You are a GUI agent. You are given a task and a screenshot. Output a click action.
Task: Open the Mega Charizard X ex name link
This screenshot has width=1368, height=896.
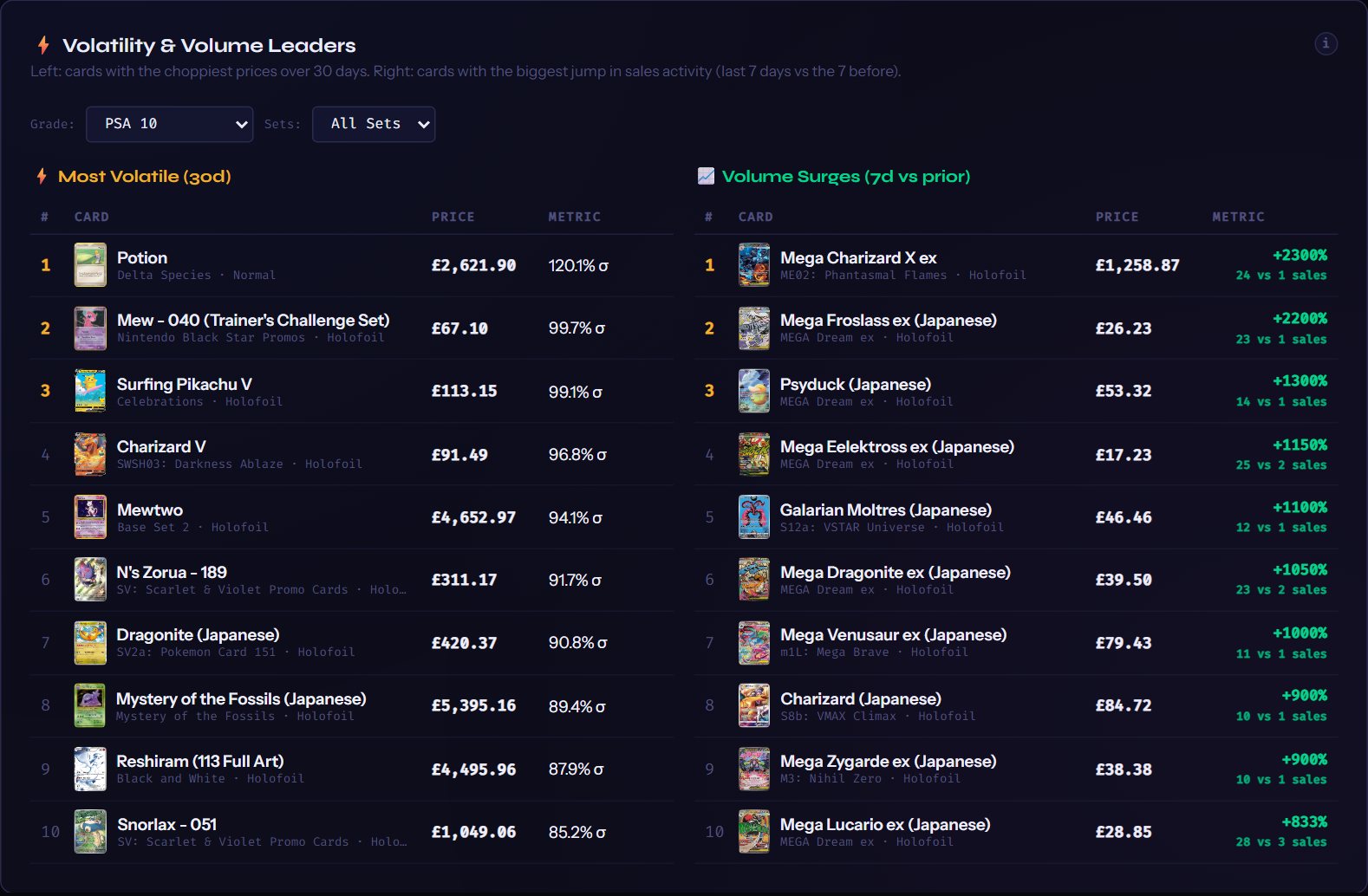[858, 257]
